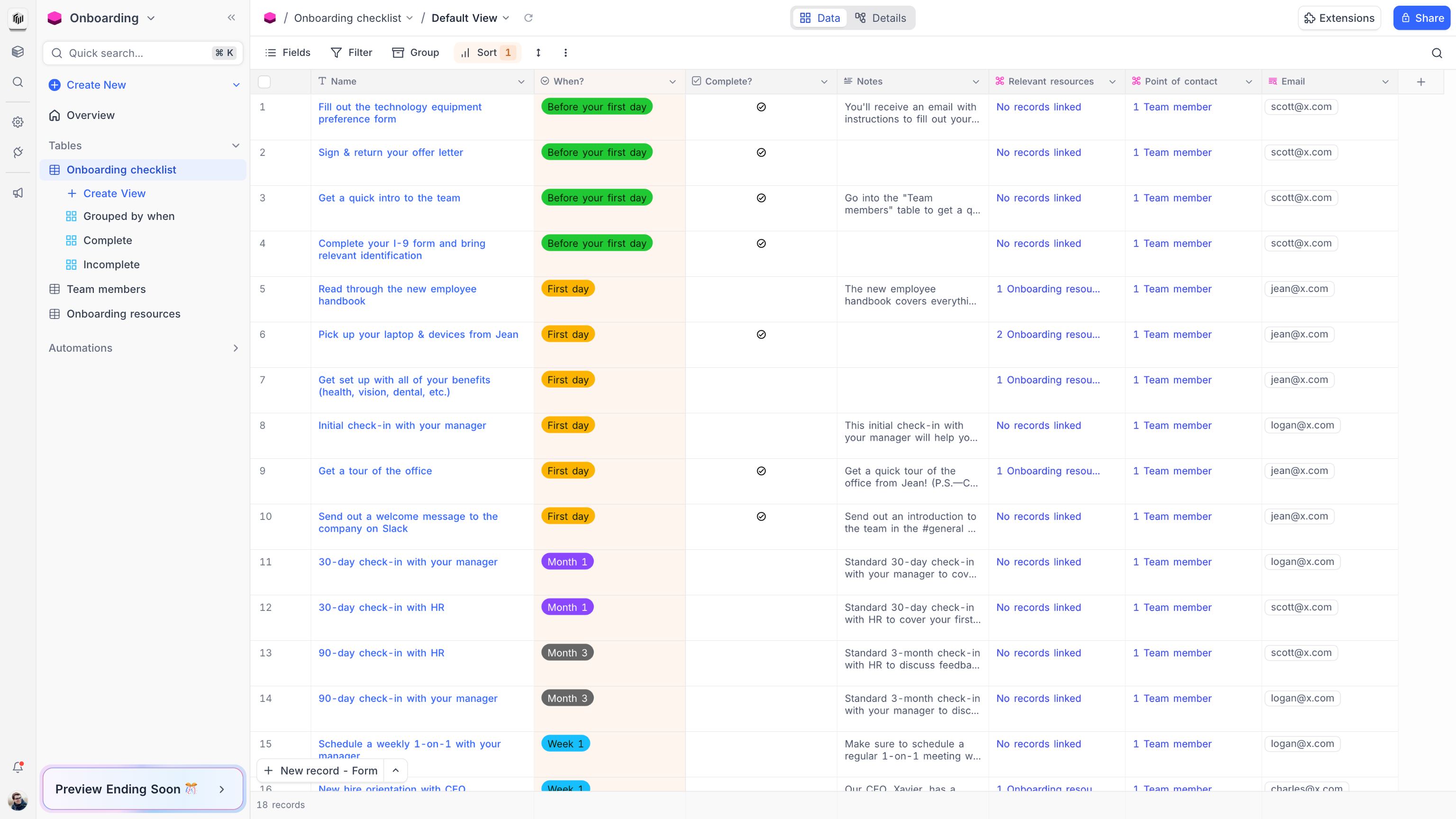Open the notifications bell icon

click(18, 767)
